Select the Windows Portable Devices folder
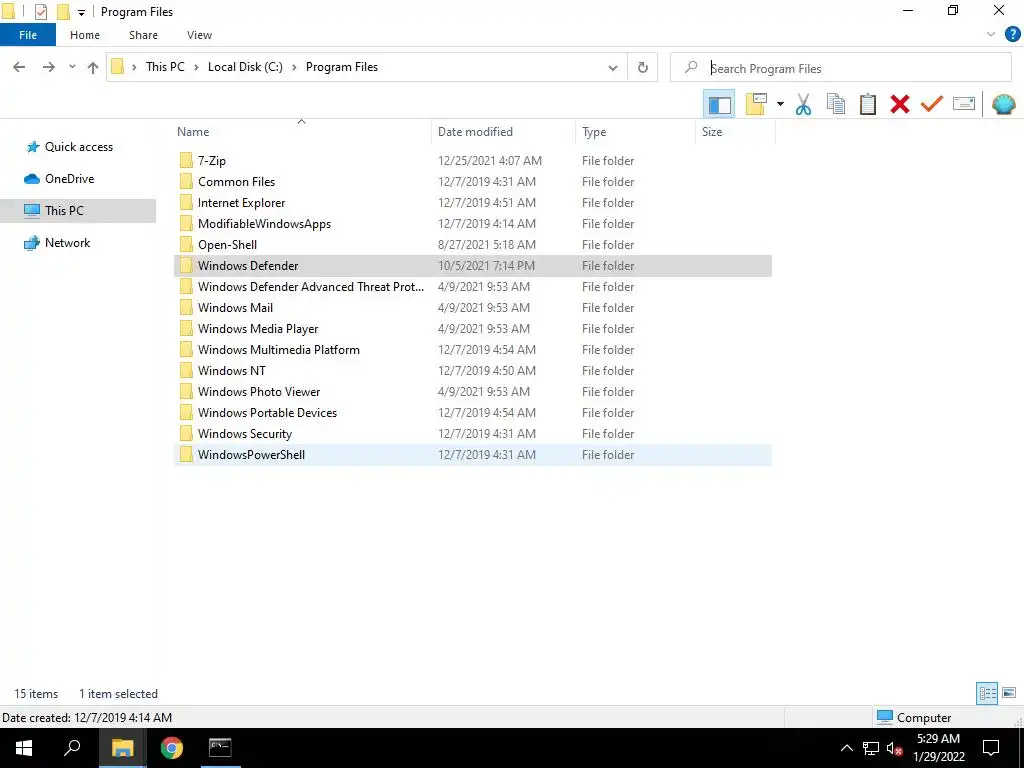This screenshot has height=768, width=1024. pos(473,413)
